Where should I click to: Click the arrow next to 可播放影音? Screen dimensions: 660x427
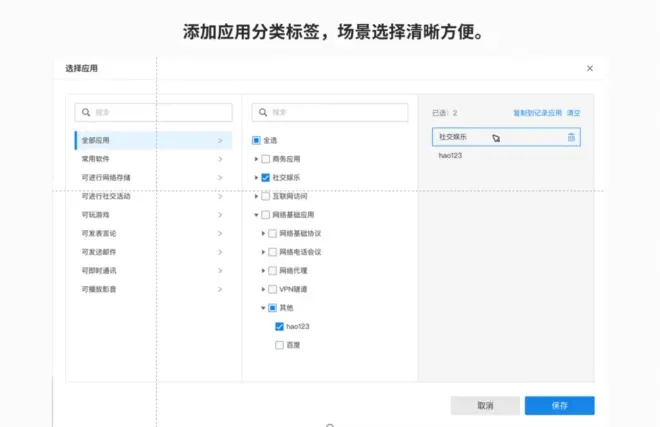[220, 289]
